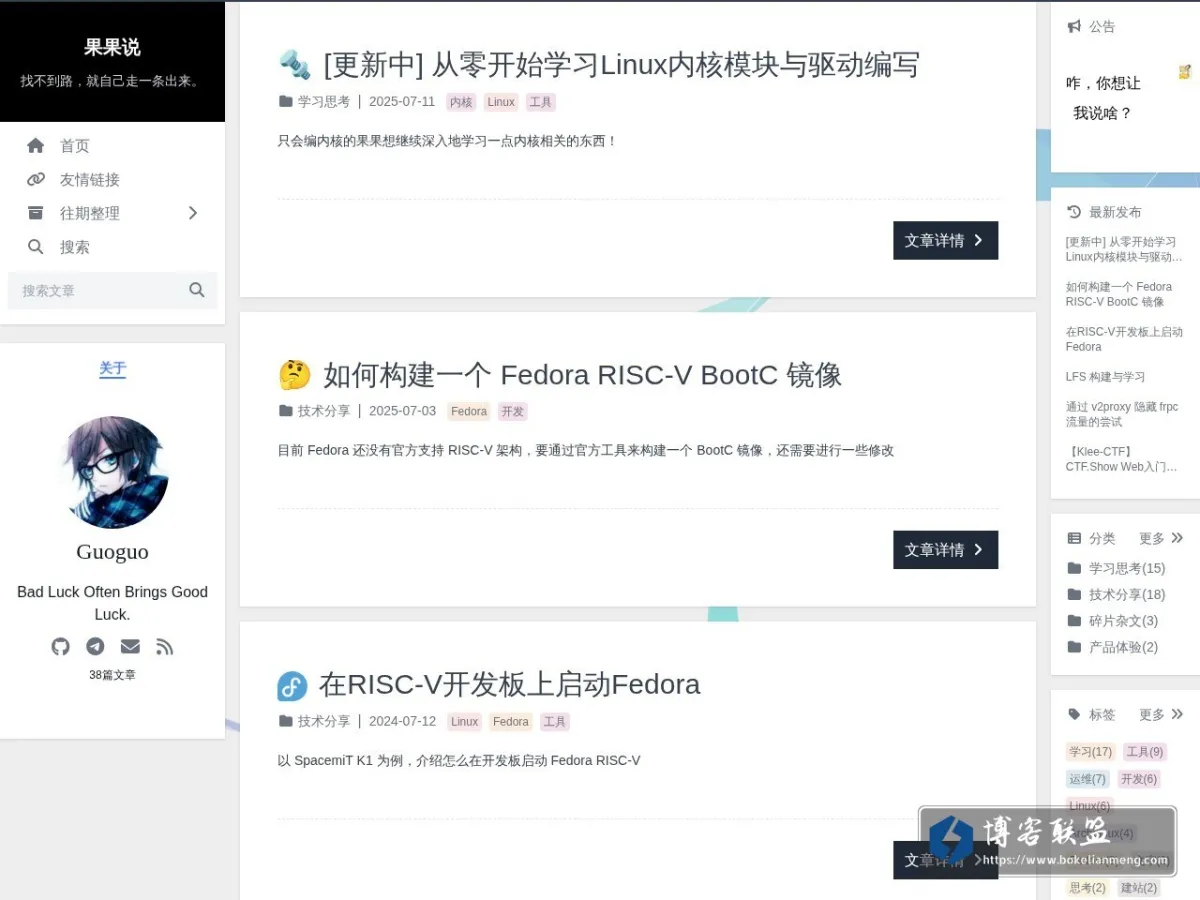The height and width of the screenshot is (900, 1200).
Task: Open 学习思考 category under the Linux内核 post
Action: point(323,102)
